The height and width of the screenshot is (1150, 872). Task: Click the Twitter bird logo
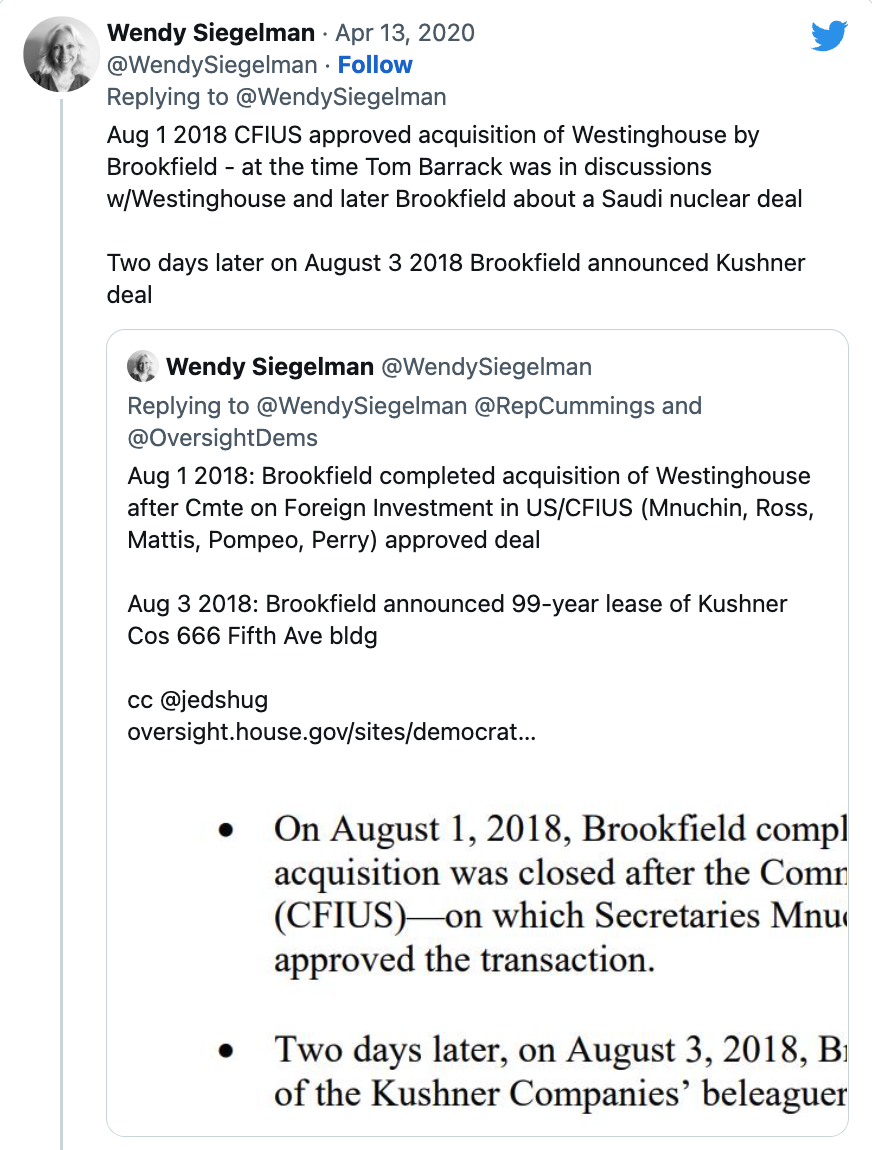point(829,36)
